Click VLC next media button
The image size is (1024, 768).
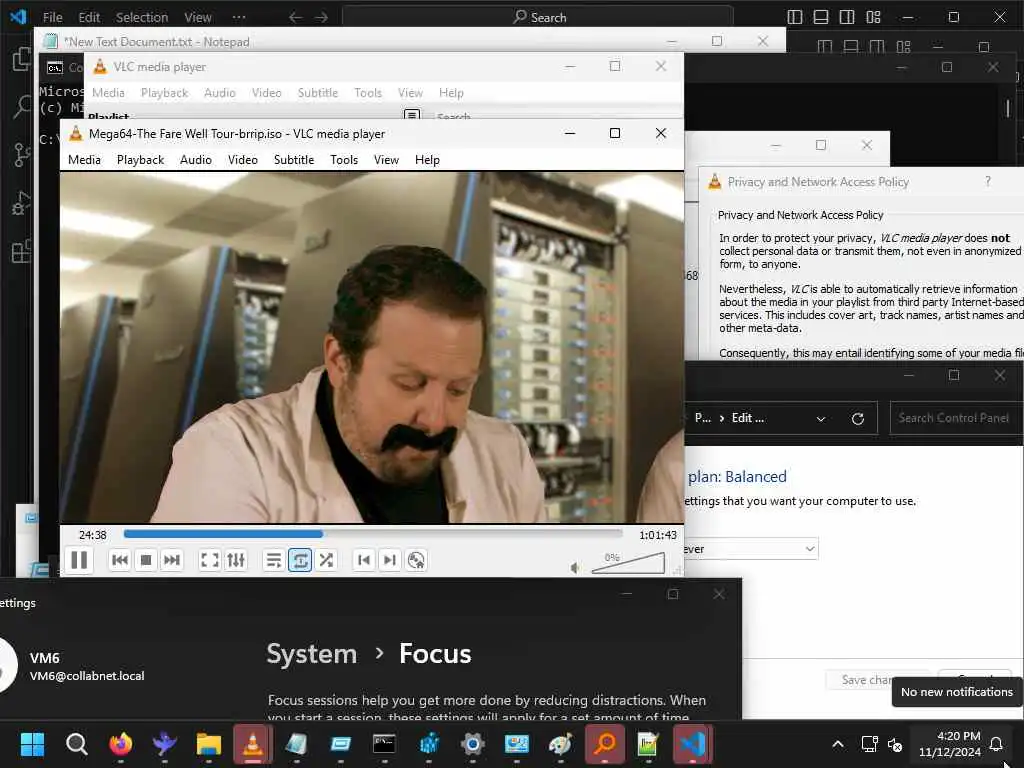click(x=172, y=560)
